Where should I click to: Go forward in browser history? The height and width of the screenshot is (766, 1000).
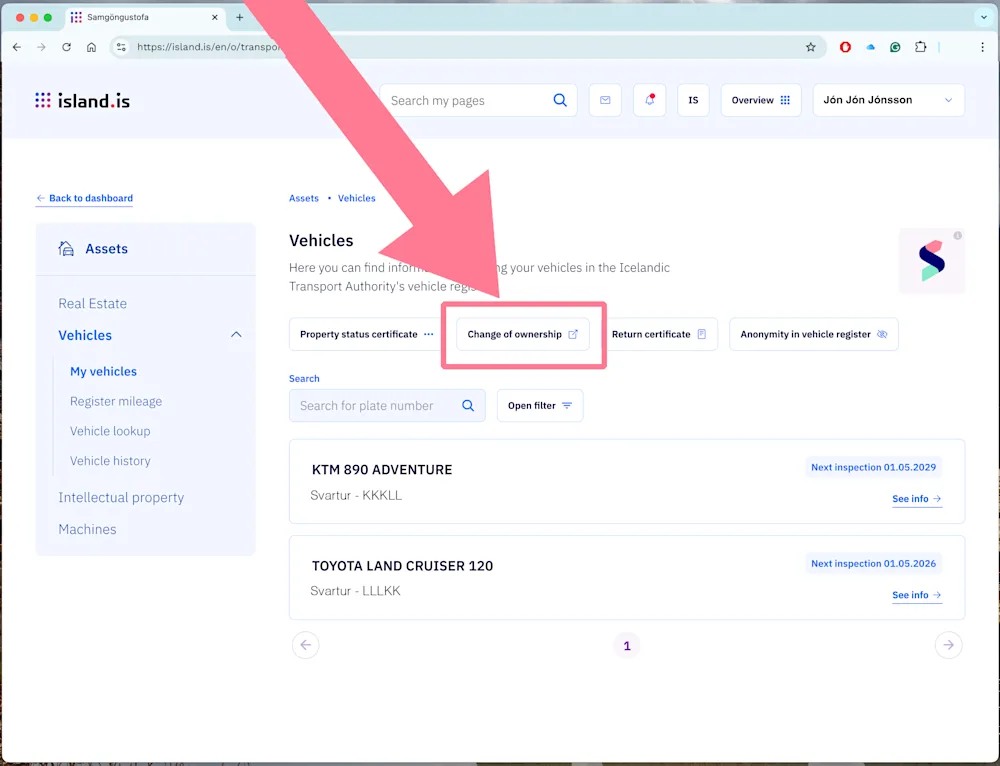[41, 47]
